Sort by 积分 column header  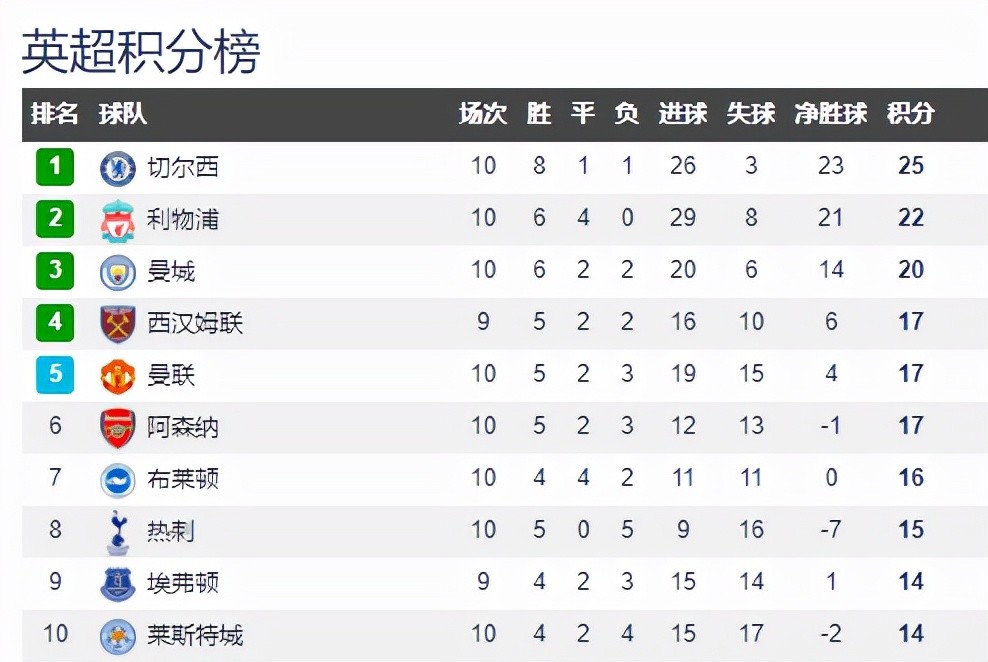pyautogui.click(x=910, y=114)
